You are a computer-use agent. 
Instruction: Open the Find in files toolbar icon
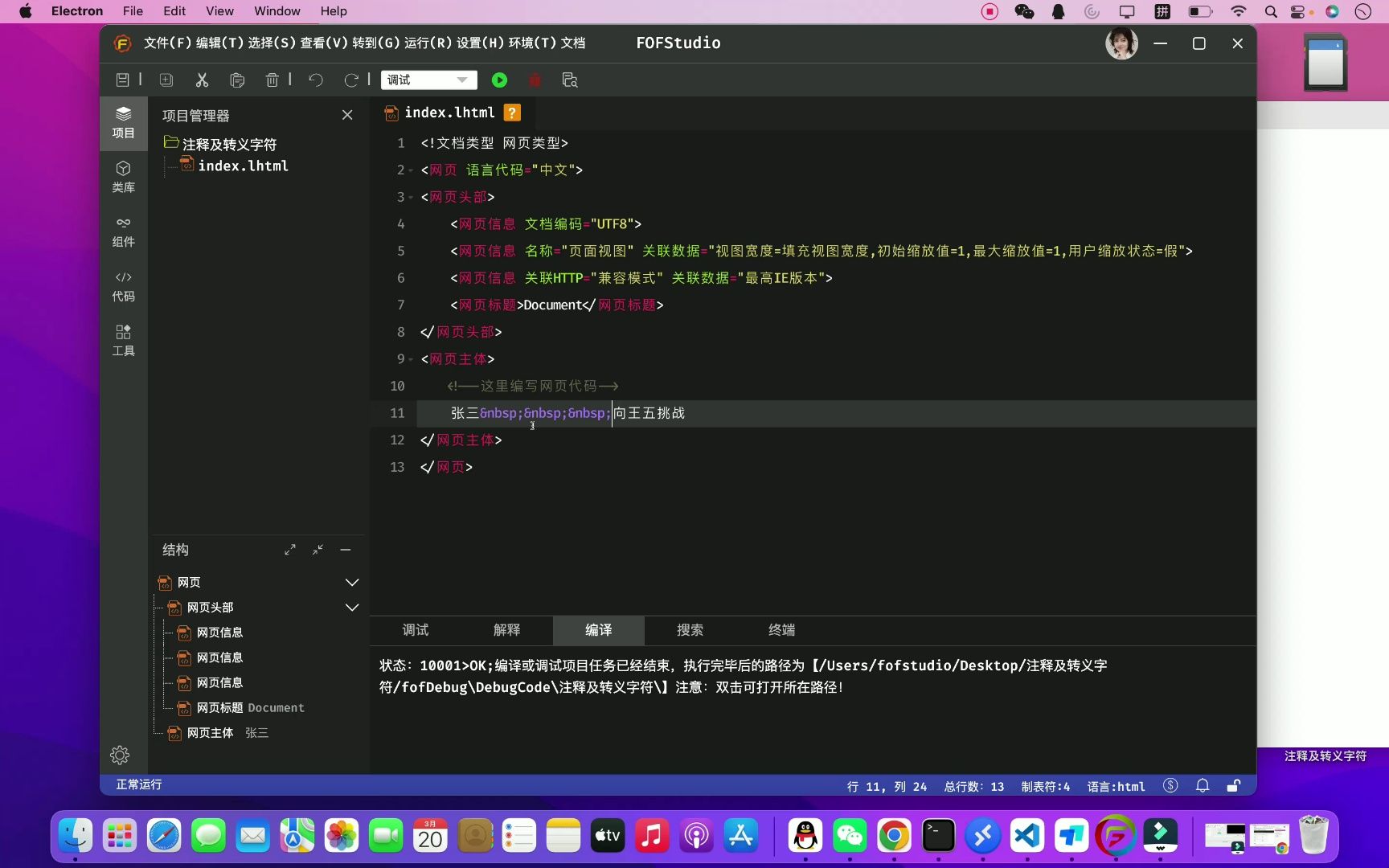tap(570, 80)
